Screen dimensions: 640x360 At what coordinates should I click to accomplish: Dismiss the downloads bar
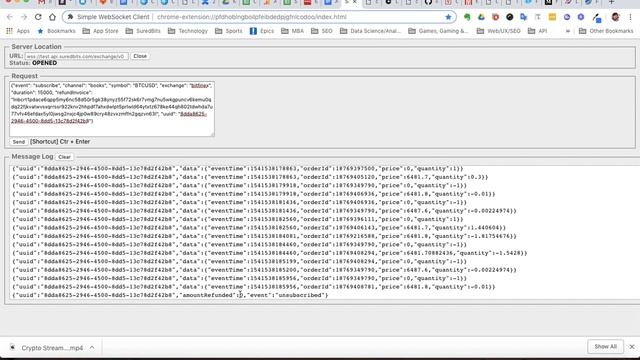click(x=632, y=347)
